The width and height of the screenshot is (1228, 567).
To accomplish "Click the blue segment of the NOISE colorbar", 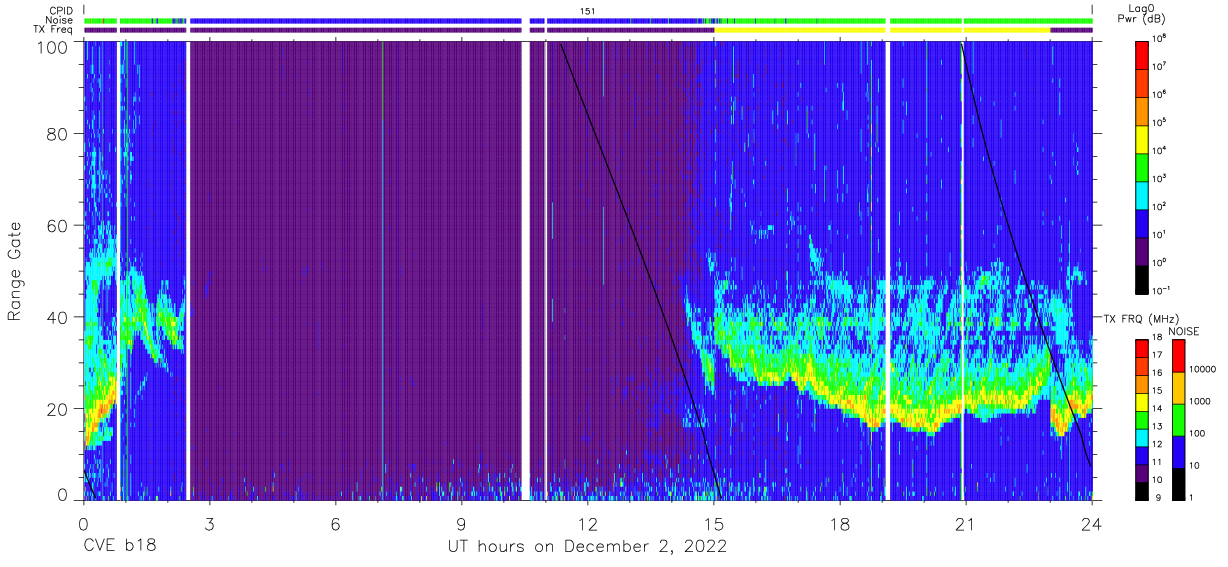I will pos(1179,451).
